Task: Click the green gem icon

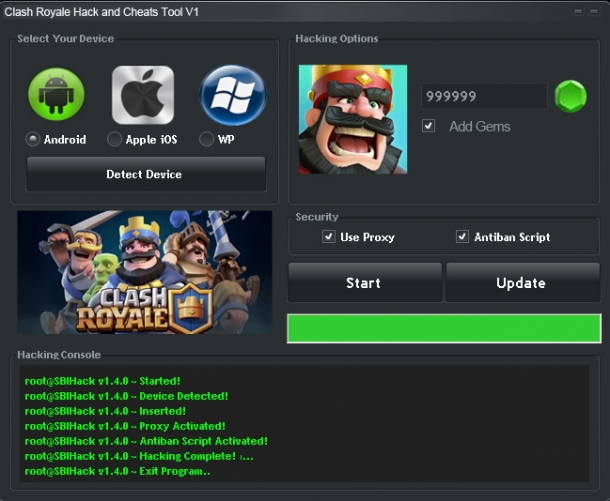Action: point(570,96)
